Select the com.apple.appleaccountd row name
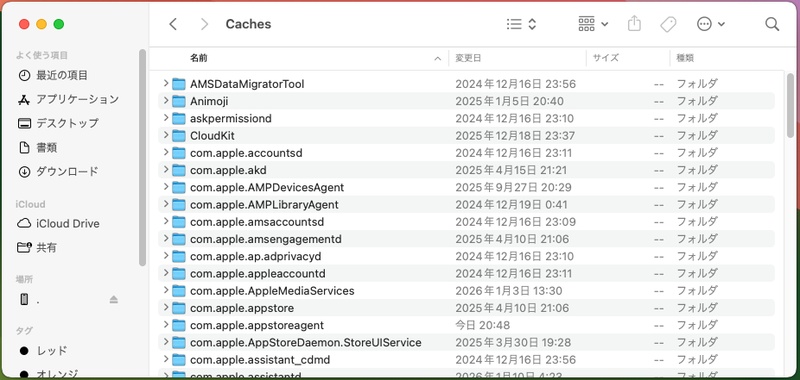Screen dimensions: 800x380 [258, 274]
